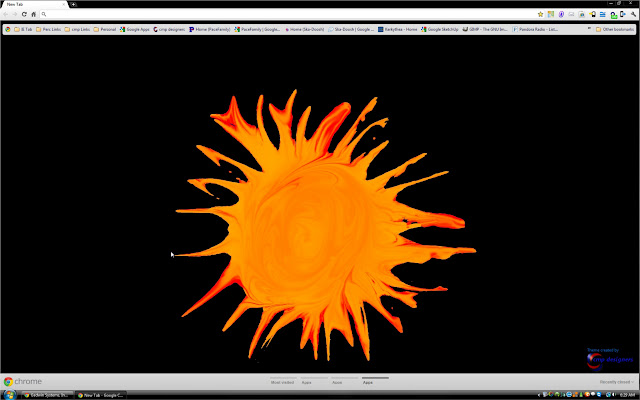Open the PaceFamily | Google bookmark

tap(257, 29)
